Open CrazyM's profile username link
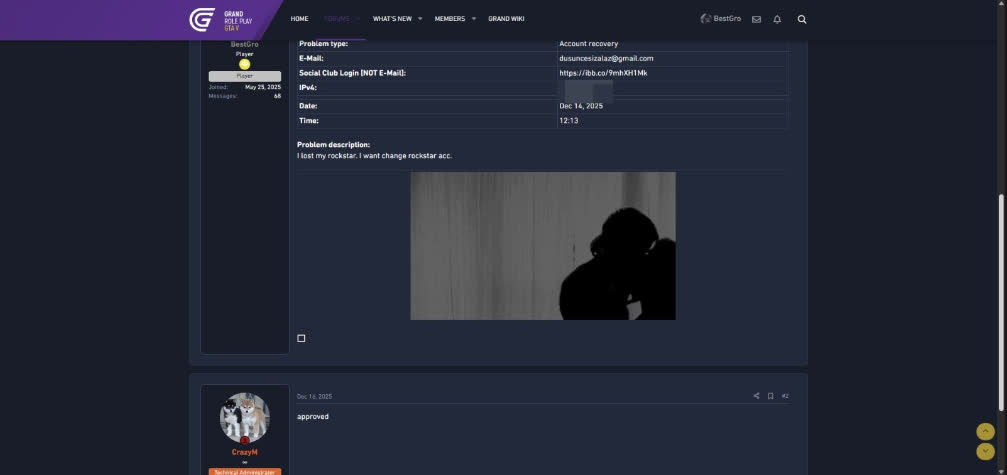 coord(245,452)
